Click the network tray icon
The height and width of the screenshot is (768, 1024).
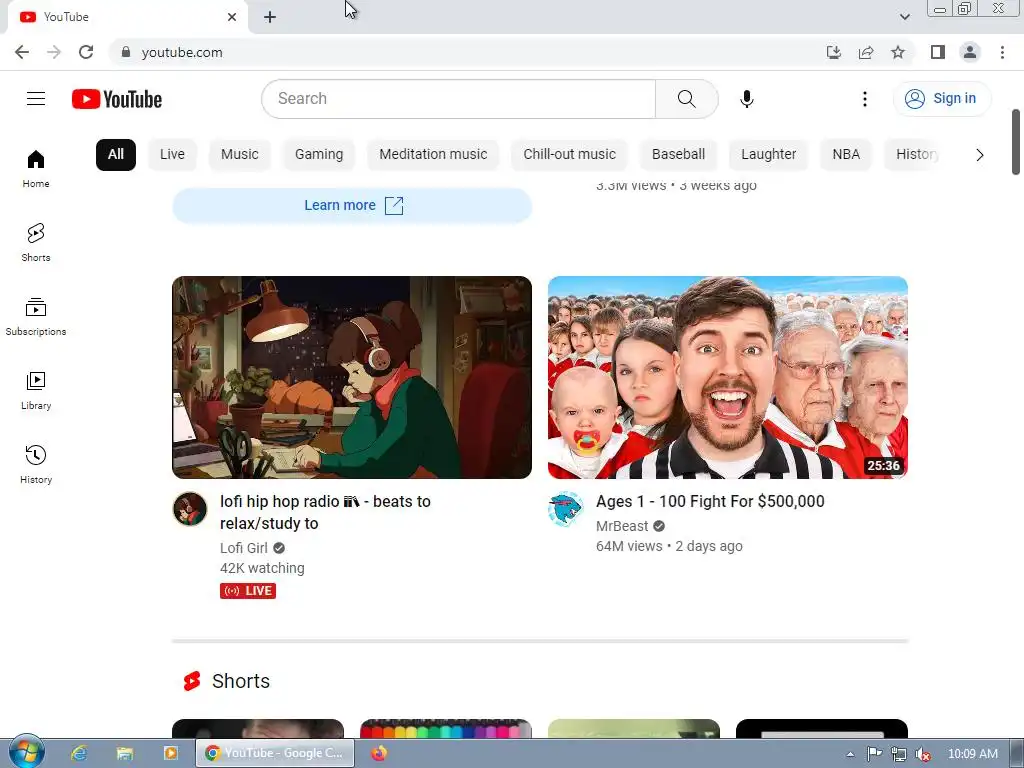point(899,754)
